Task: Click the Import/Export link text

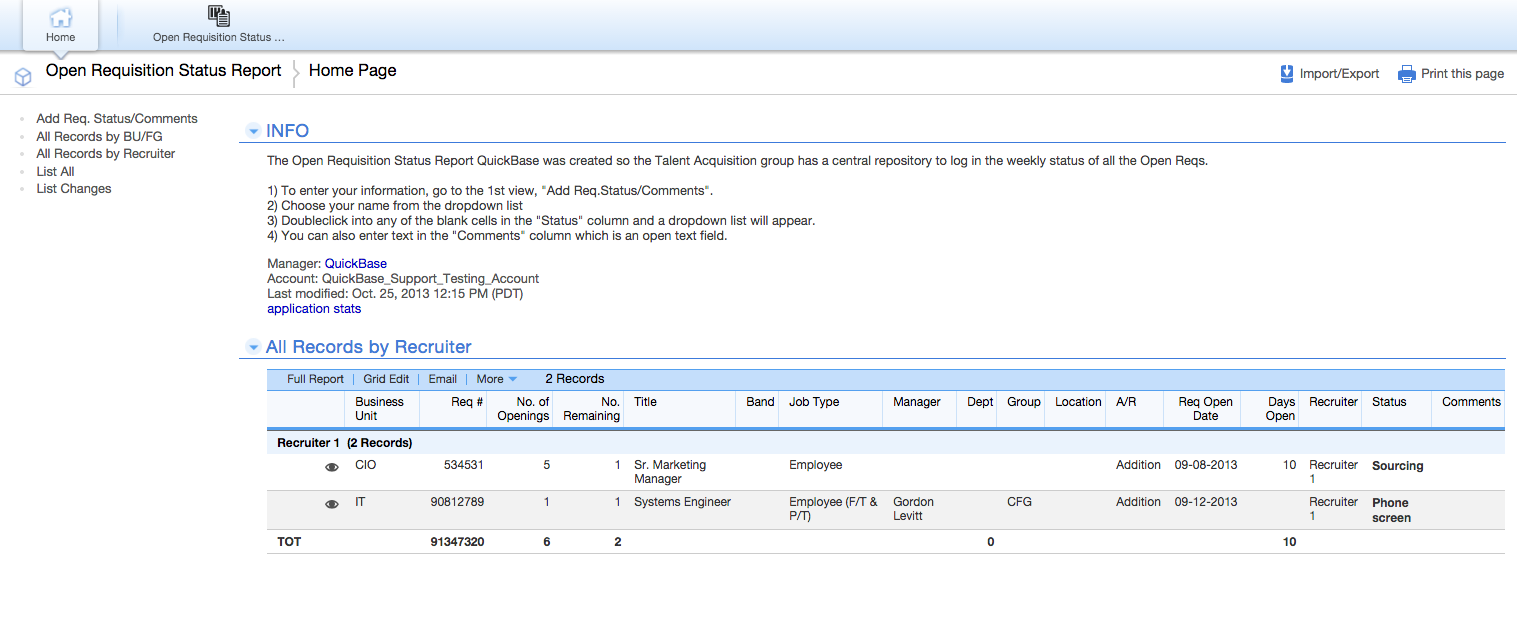Action: coord(1339,74)
